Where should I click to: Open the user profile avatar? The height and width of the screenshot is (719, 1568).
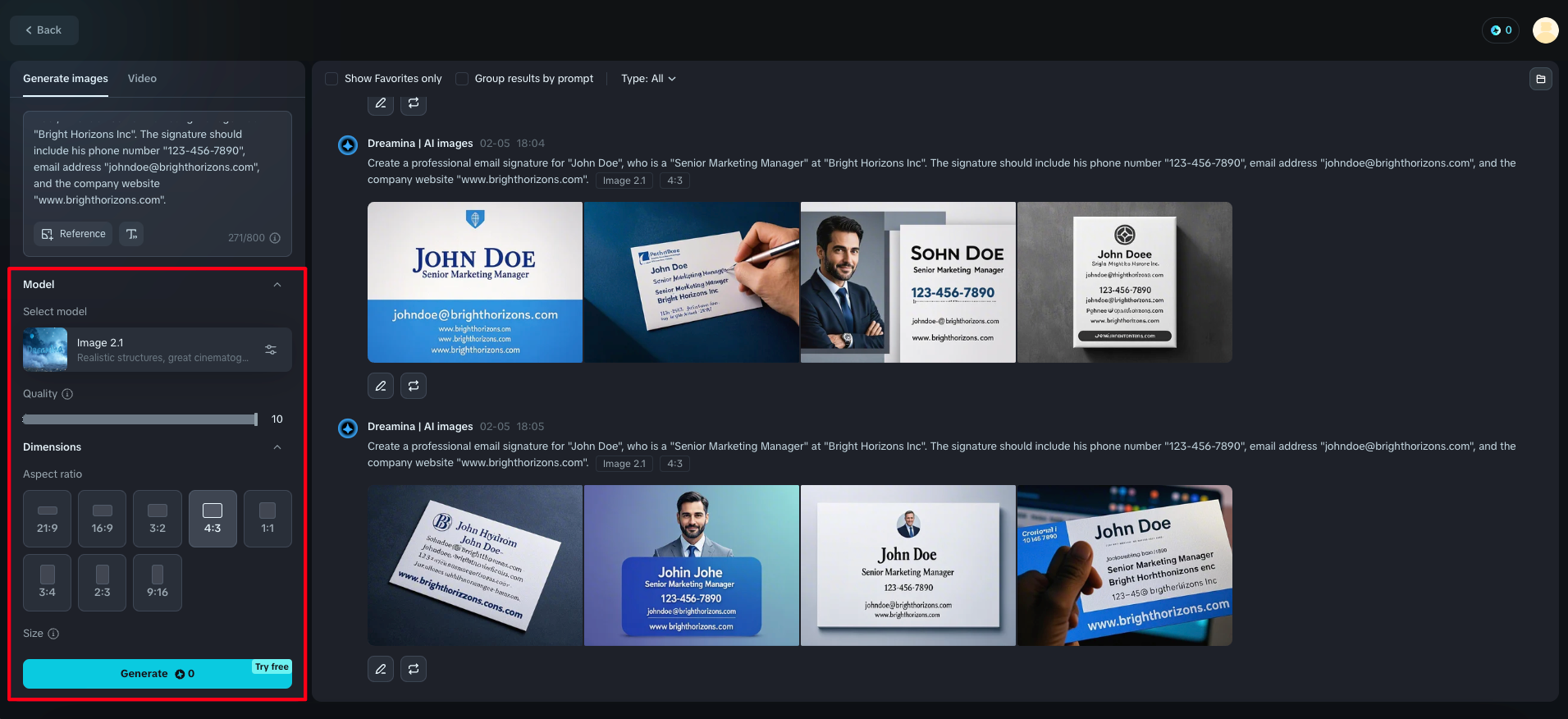coord(1546,30)
